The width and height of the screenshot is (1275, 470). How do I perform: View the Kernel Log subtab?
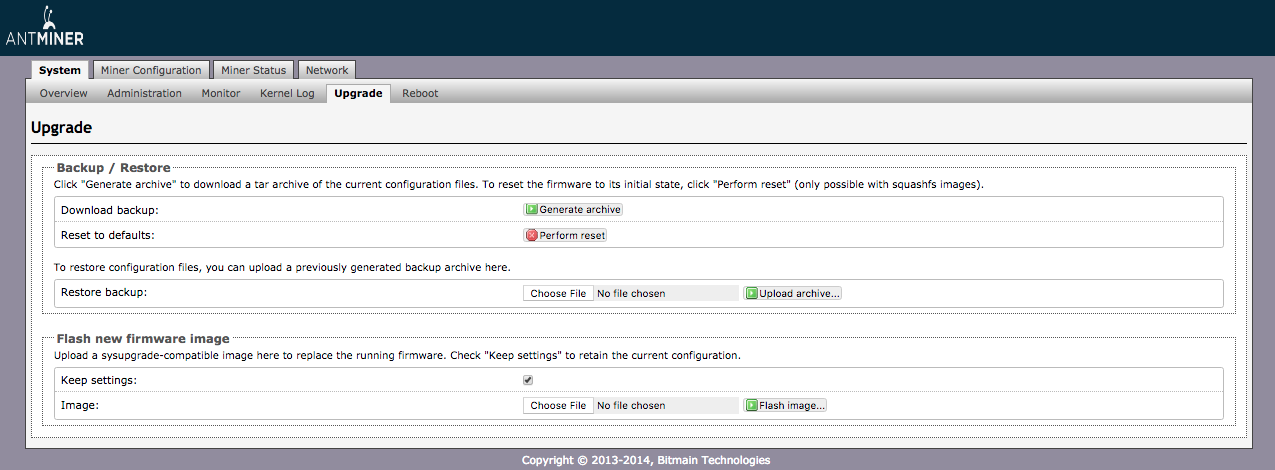(x=287, y=93)
